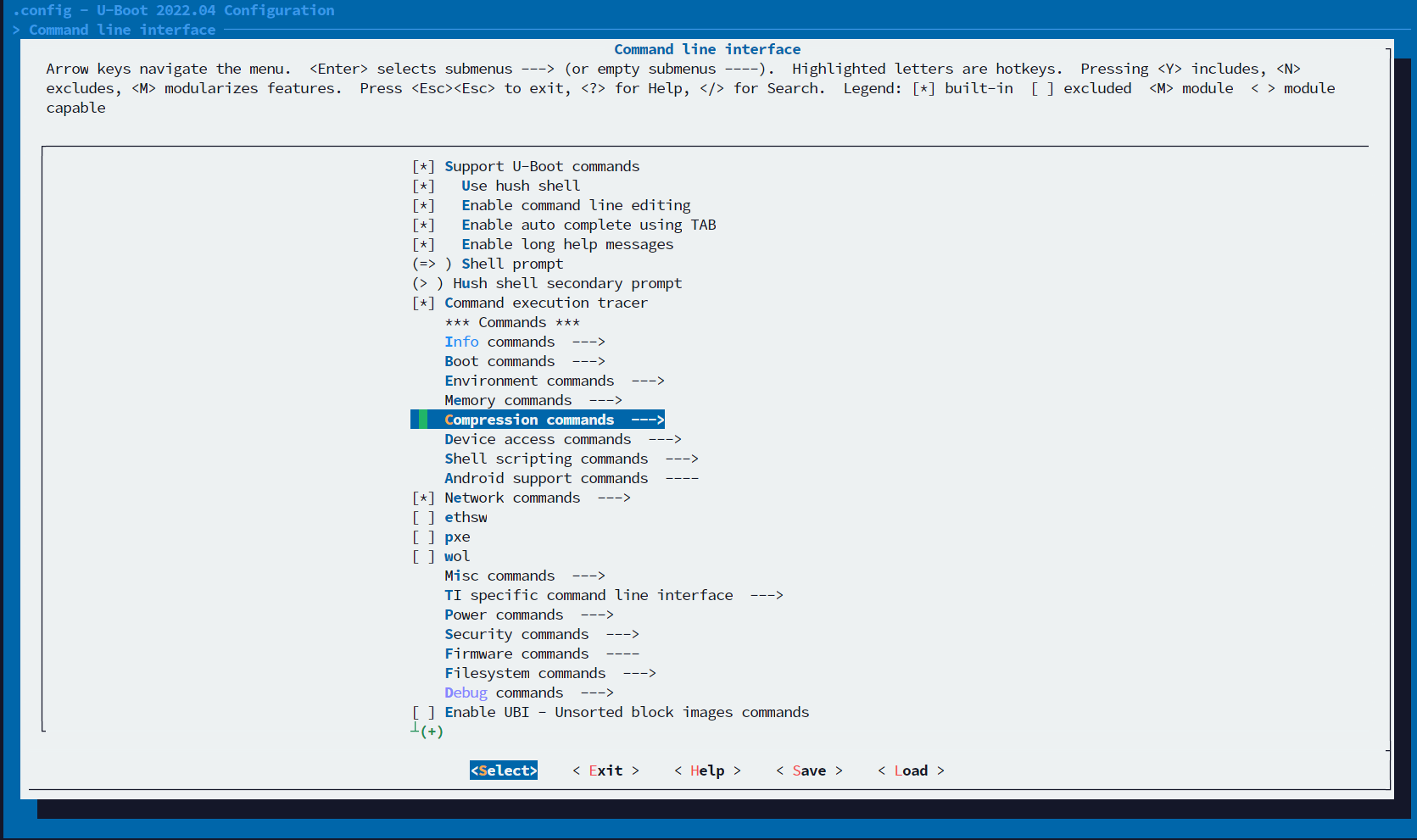The height and width of the screenshot is (840, 1417).
Task: Toggle Command execution tracer checkbox
Action: (423, 303)
